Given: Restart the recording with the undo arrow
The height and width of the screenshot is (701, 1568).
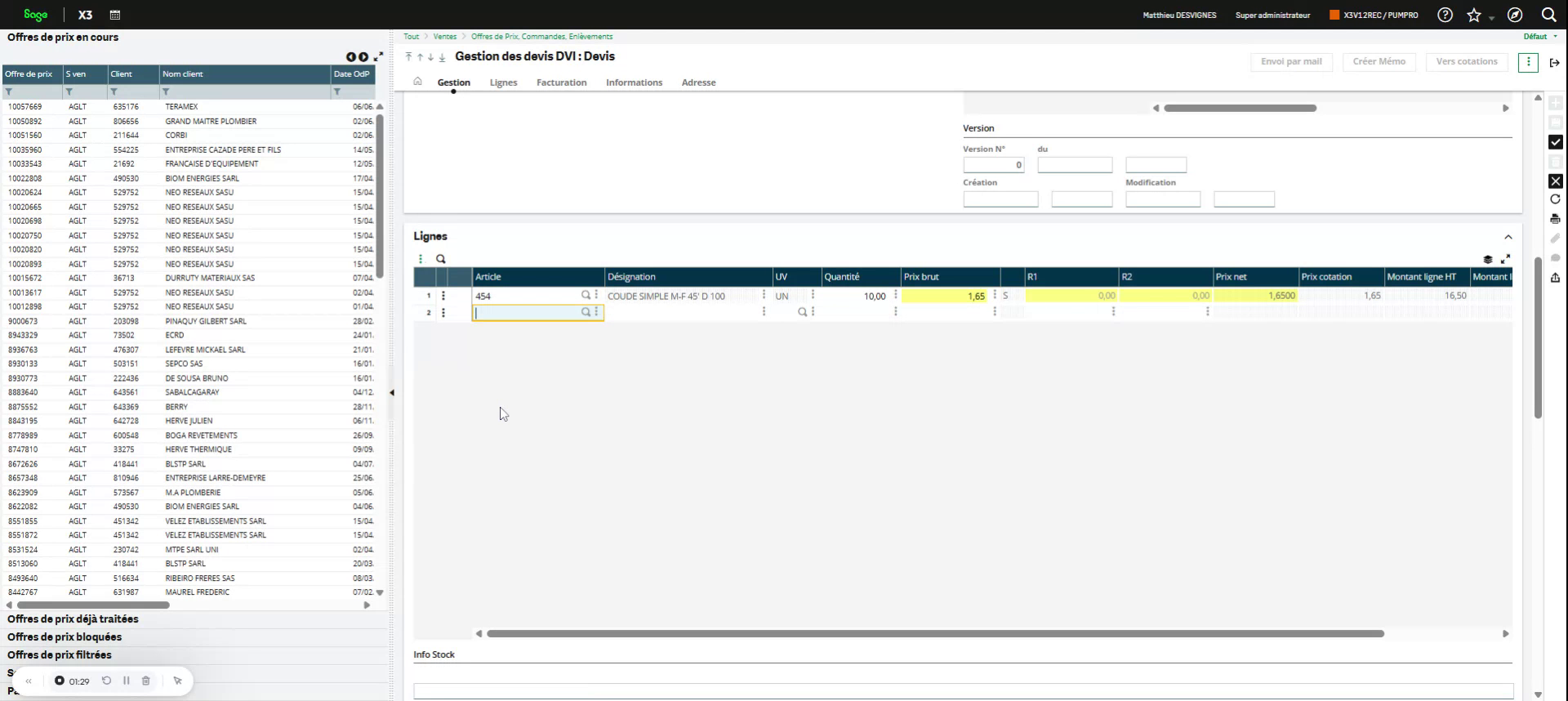Looking at the screenshot, I should [x=106, y=681].
